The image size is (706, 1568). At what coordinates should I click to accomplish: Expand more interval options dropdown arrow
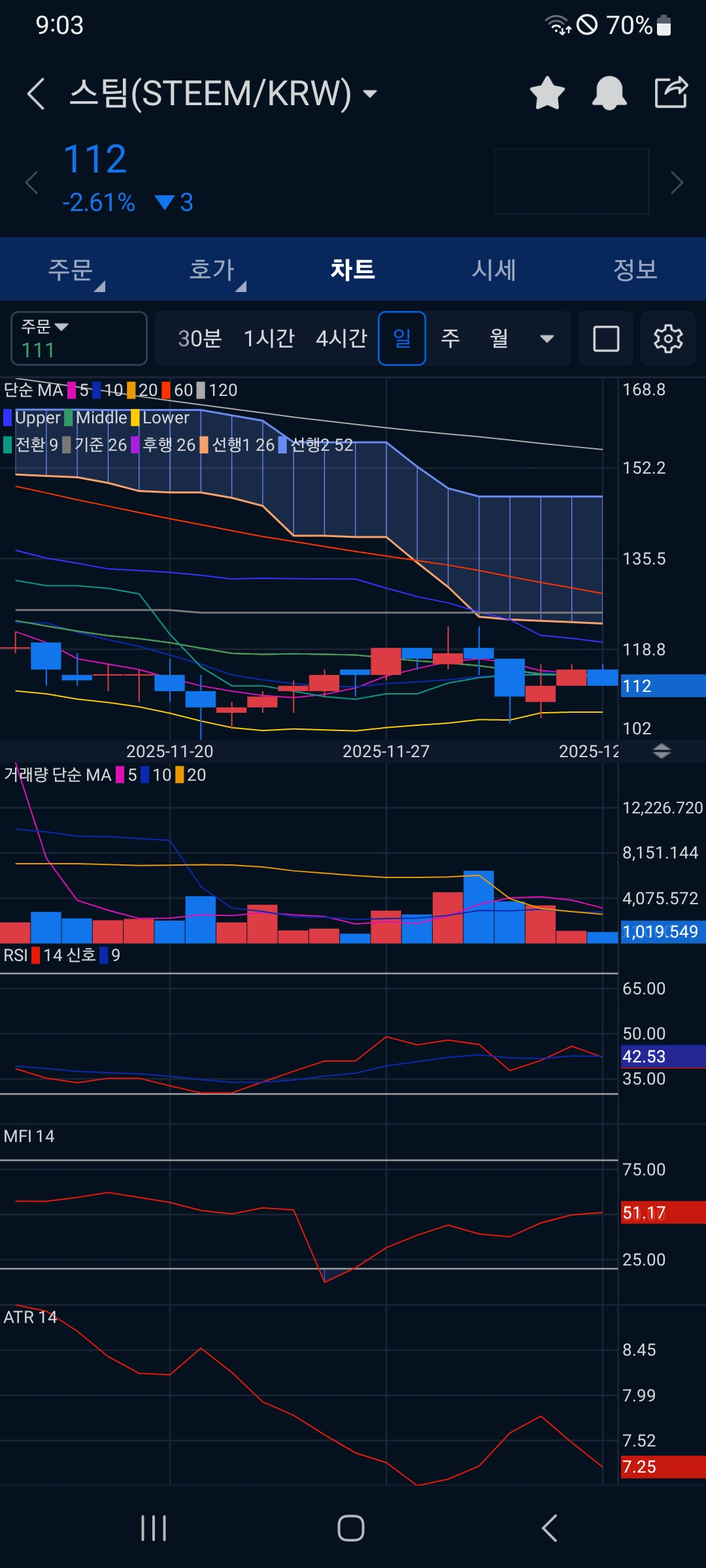(x=547, y=338)
